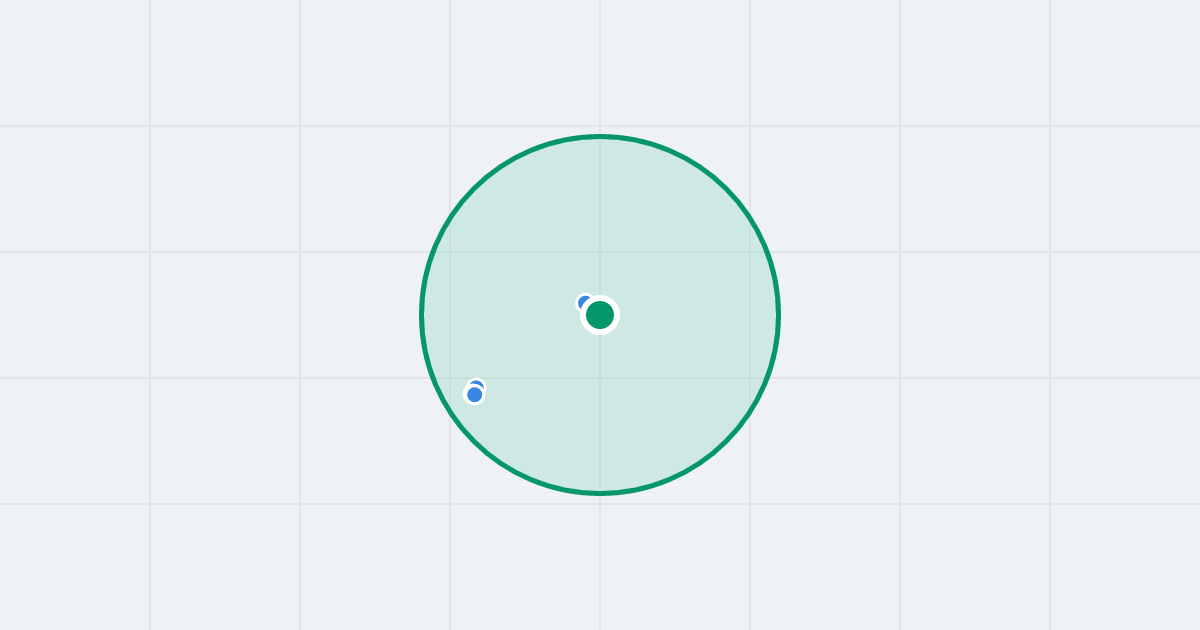Image resolution: width=1200 pixels, height=630 pixels.
Task: Click the vertical grid line below the green circle
Action: click(x=600, y=563)
